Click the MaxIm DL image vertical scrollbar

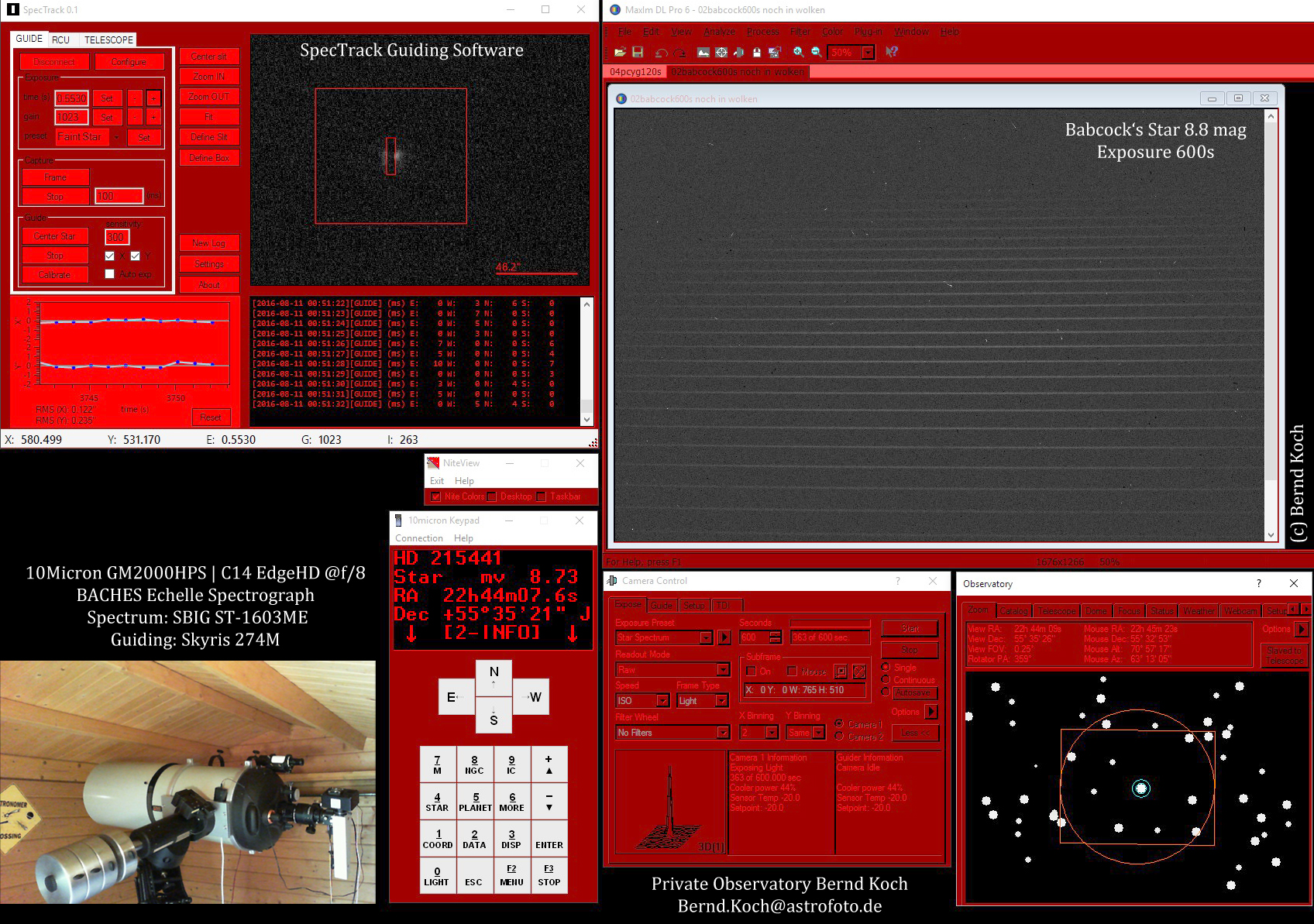tap(1271, 325)
